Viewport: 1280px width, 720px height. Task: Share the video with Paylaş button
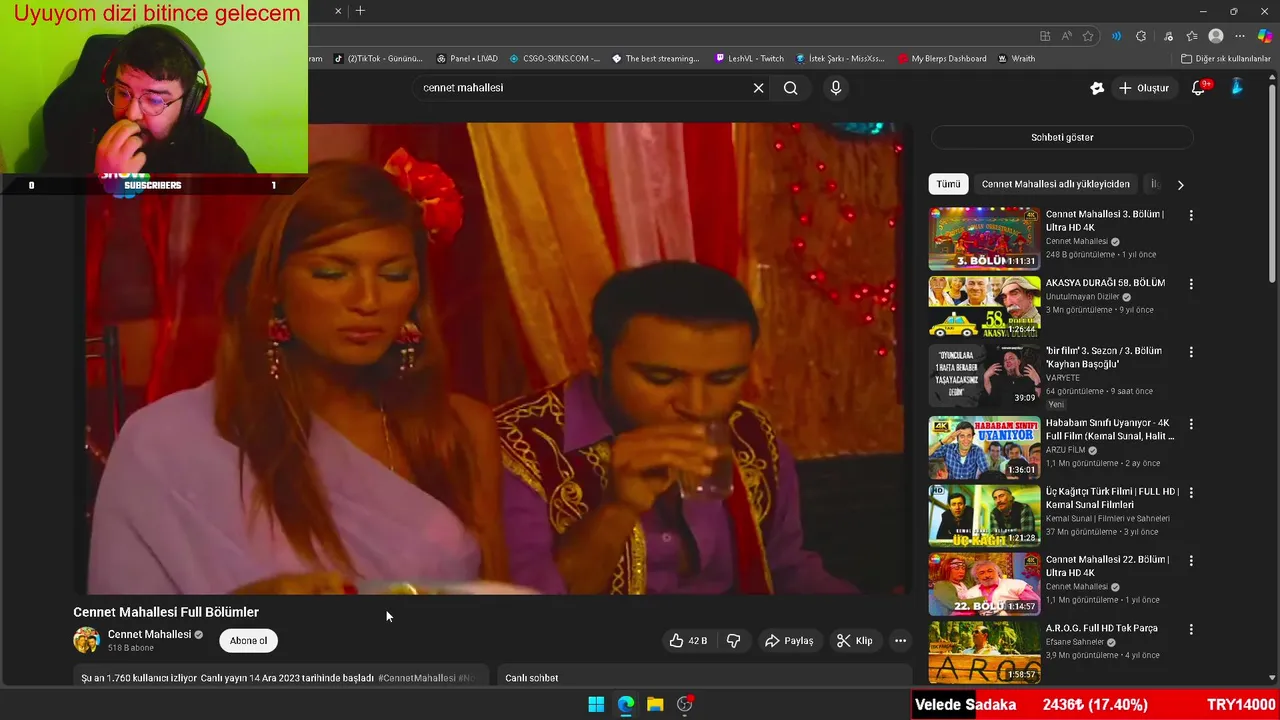click(x=789, y=641)
